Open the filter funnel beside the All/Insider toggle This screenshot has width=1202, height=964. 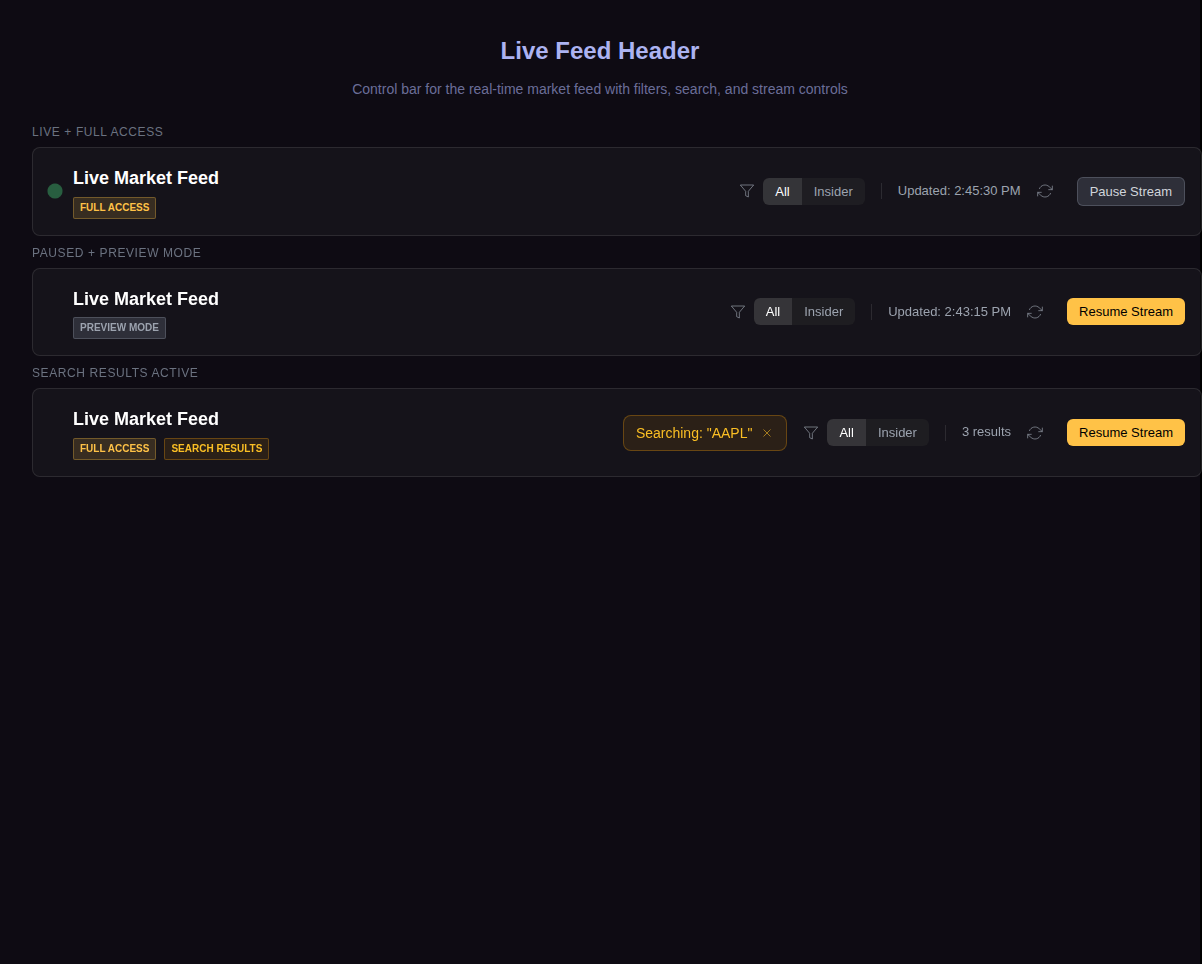click(746, 191)
